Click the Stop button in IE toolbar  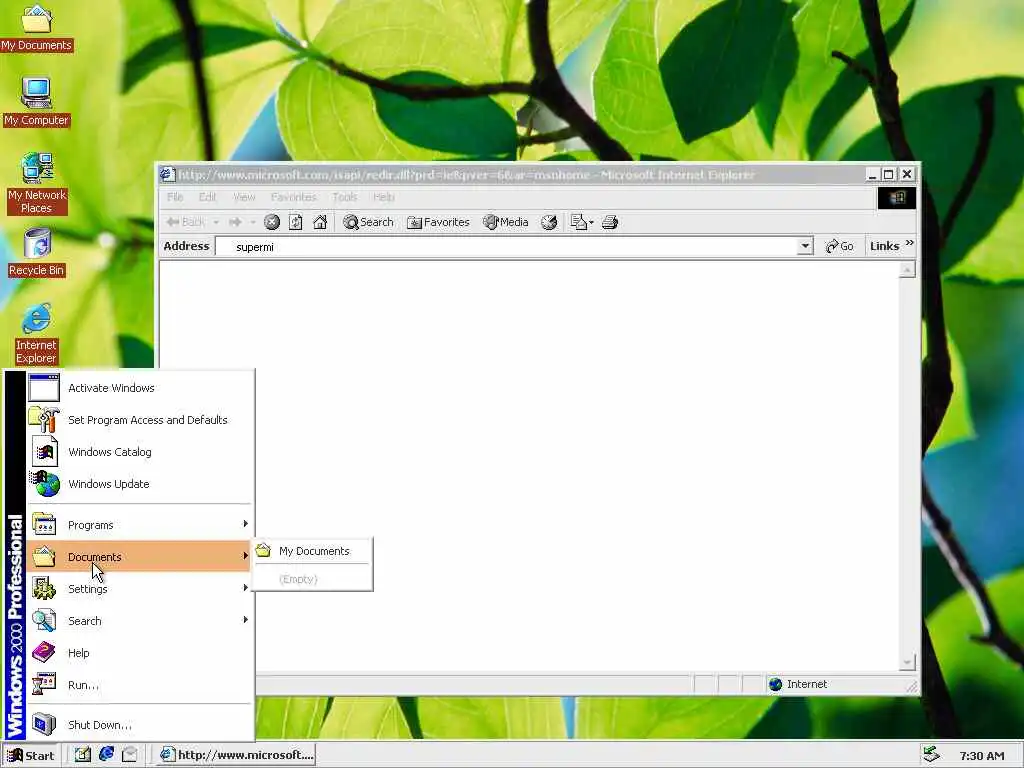pyautogui.click(x=272, y=222)
